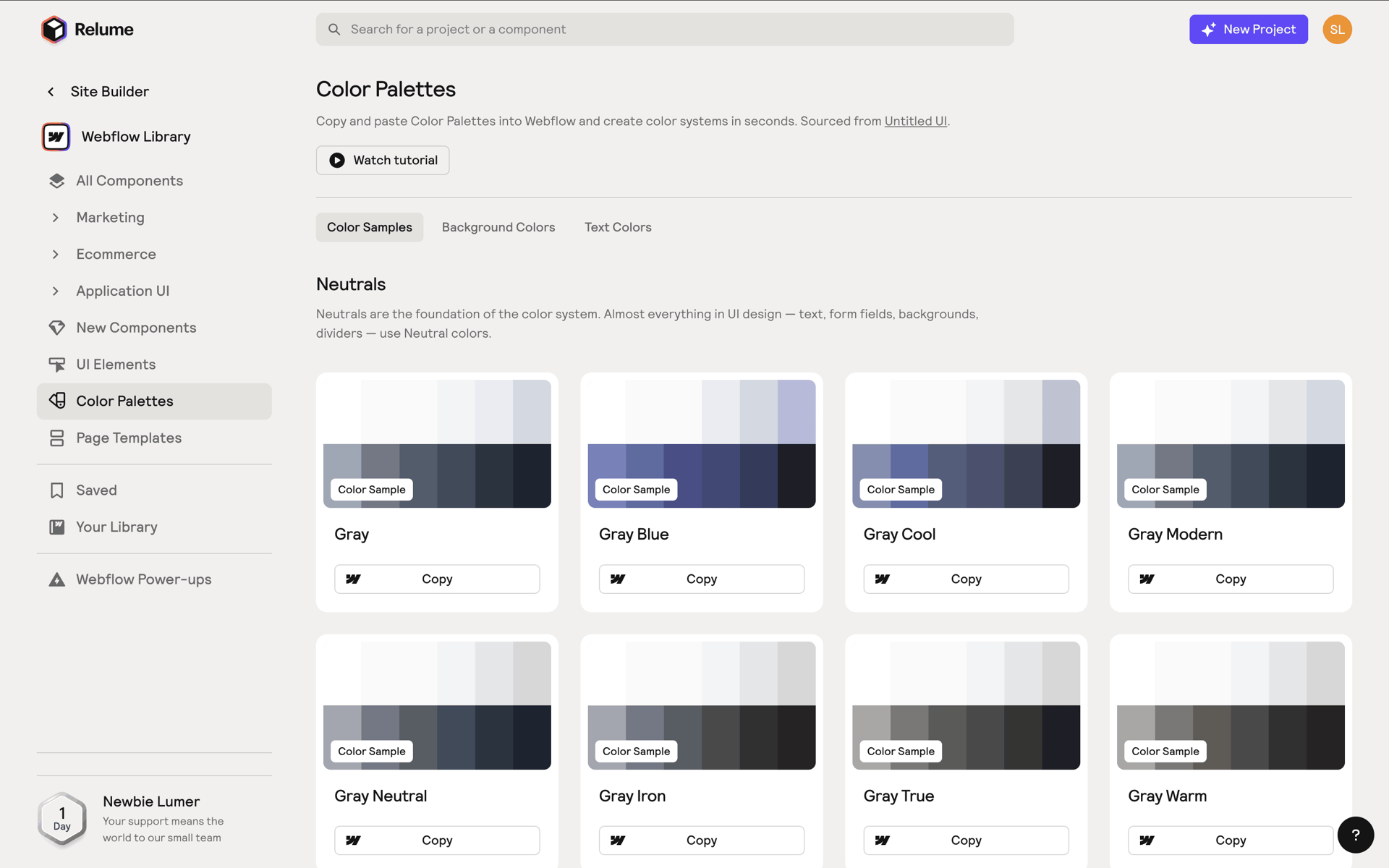Open the Untitled UI link
The width and height of the screenshot is (1389, 868).
[x=915, y=122]
